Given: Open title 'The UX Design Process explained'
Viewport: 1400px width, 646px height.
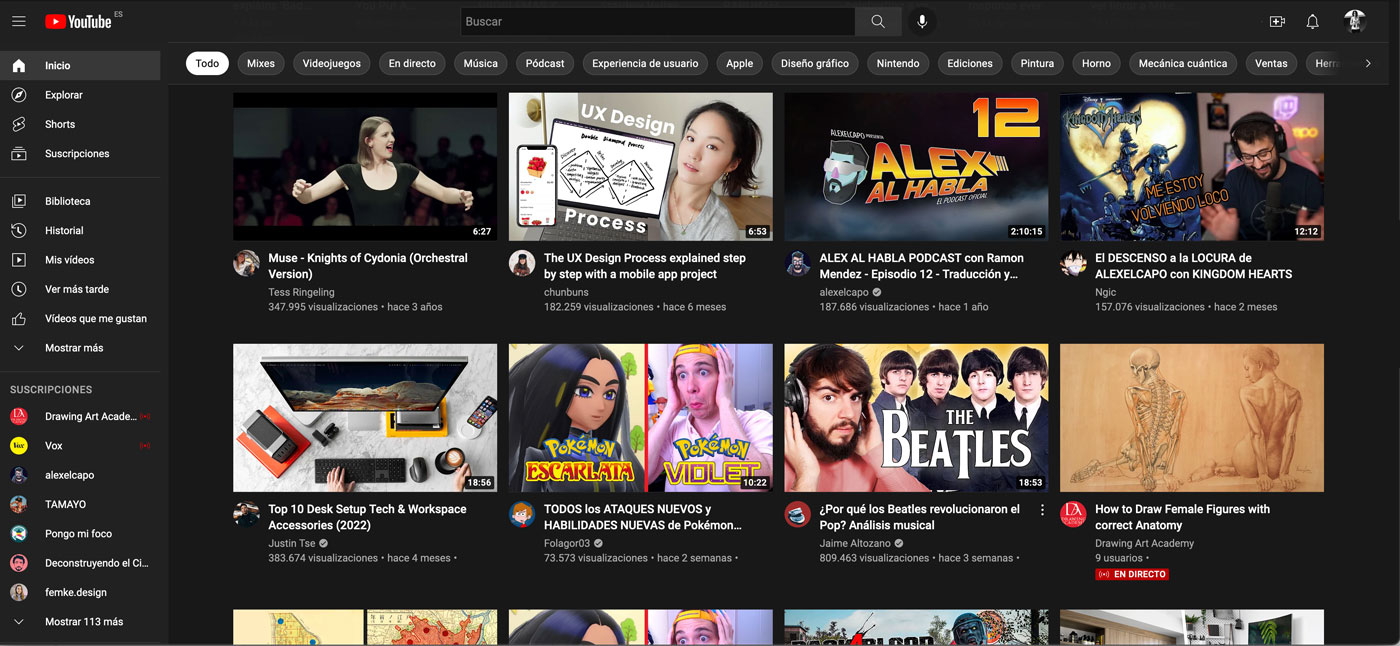Looking at the screenshot, I should (x=645, y=266).
